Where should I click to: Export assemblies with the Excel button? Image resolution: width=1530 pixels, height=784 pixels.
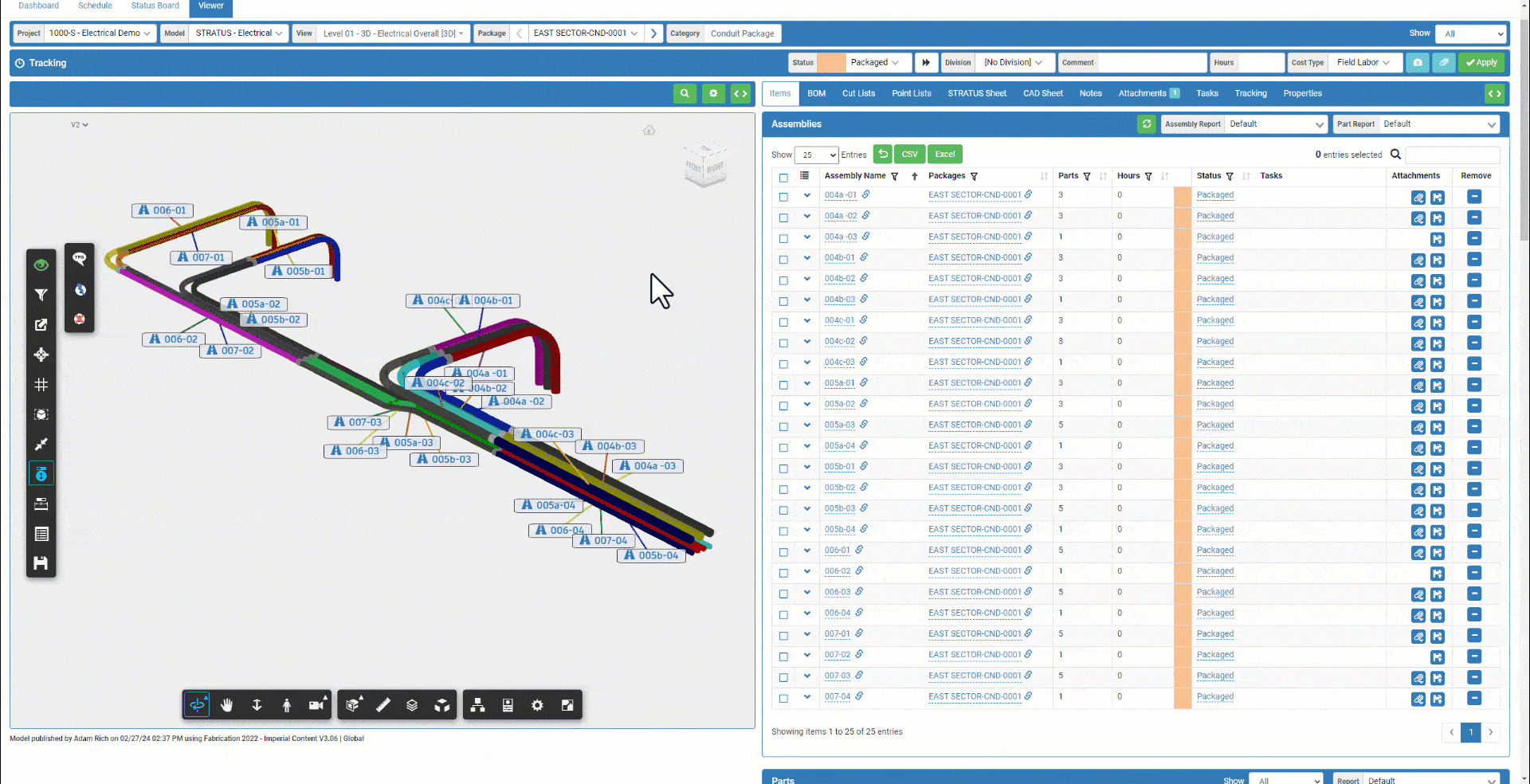point(944,154)
